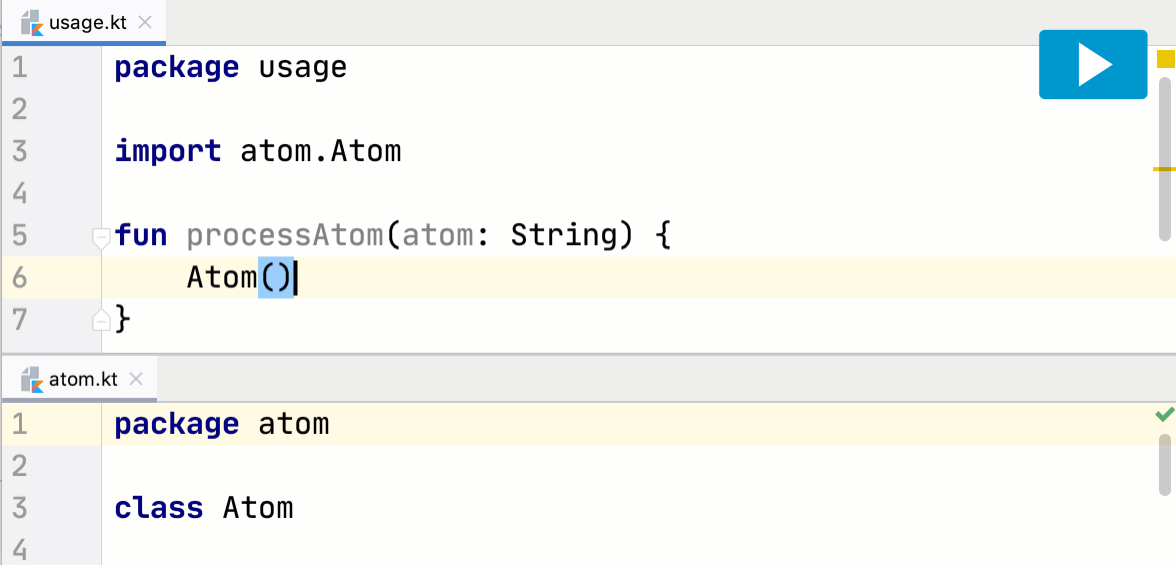Viewport: 1176px width, 565px height.
Task: Click the yellow warning stripe on scrollbar
Action: pos(1164,170)
